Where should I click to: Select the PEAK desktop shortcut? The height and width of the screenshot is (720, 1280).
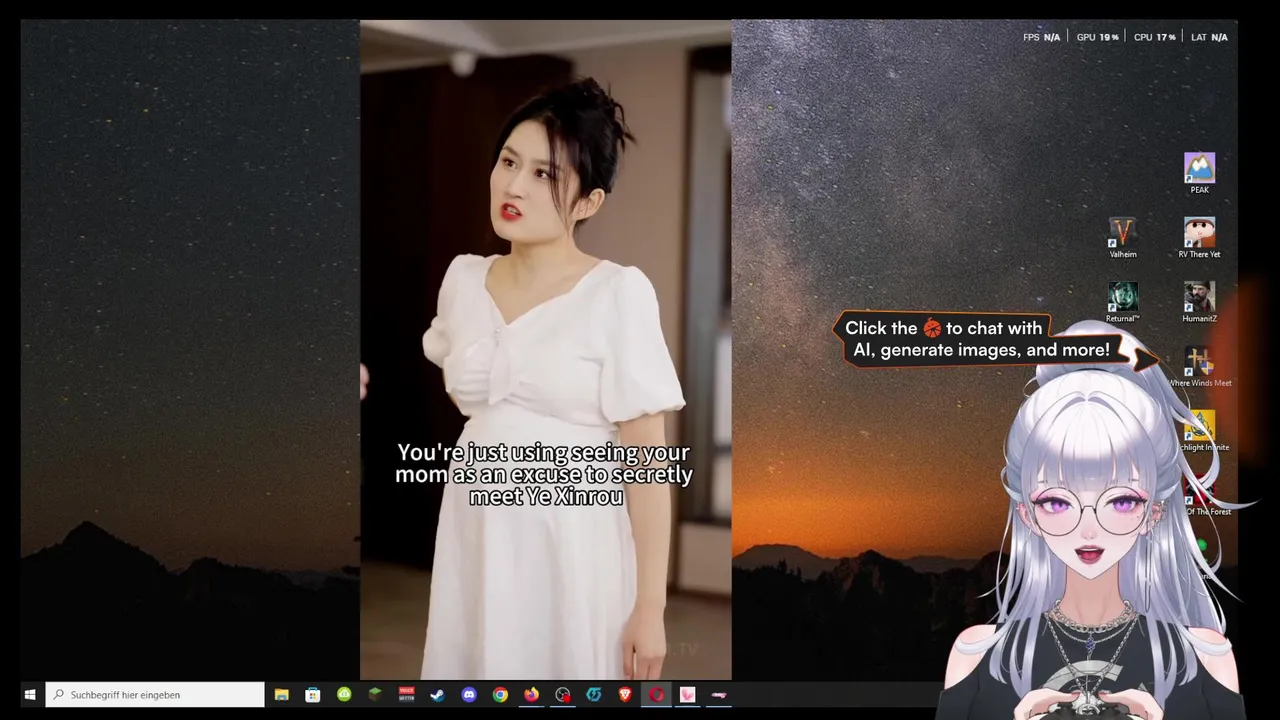[1199, 173]
